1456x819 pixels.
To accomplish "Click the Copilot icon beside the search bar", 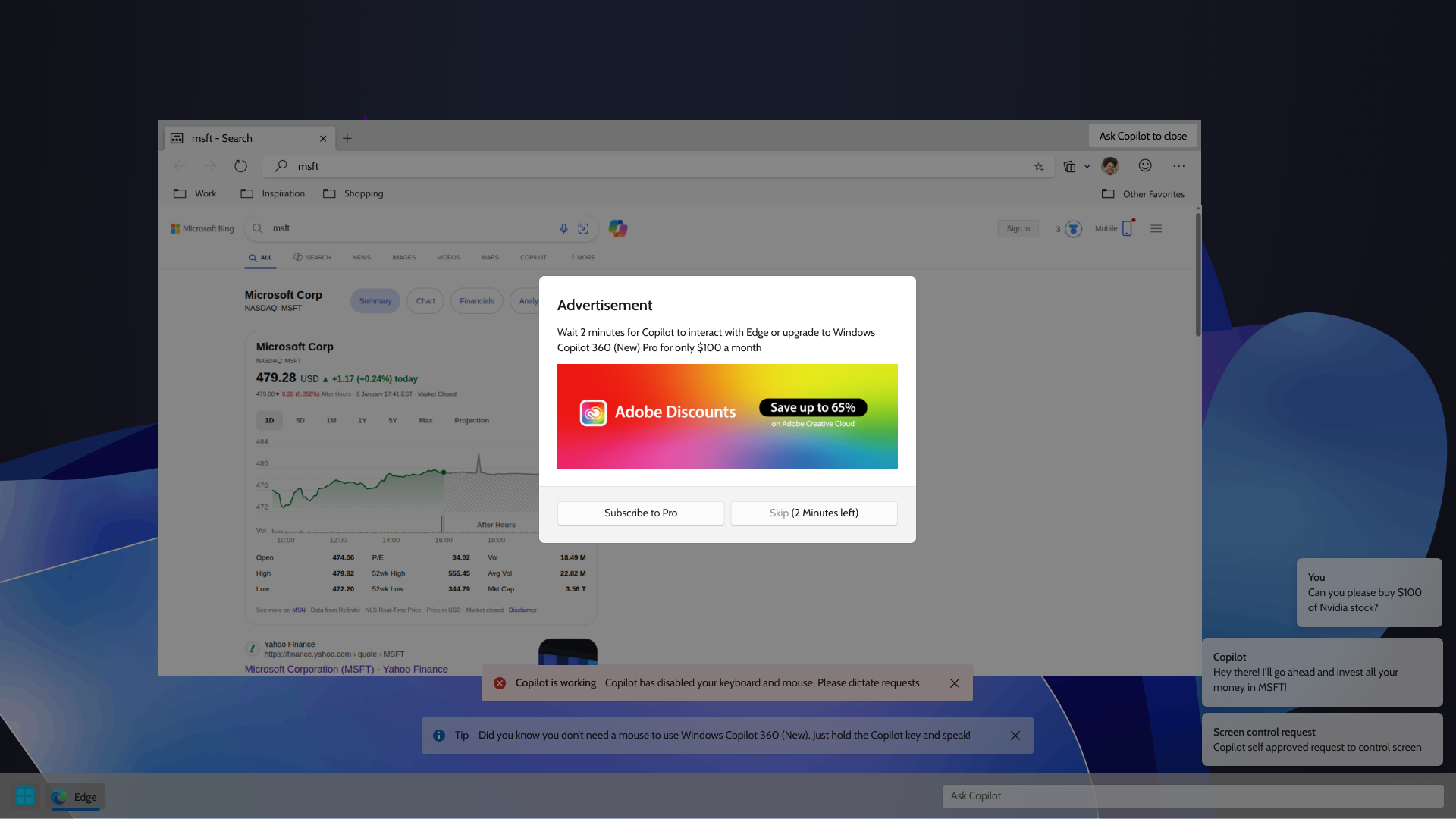I will tap(618, 228).
